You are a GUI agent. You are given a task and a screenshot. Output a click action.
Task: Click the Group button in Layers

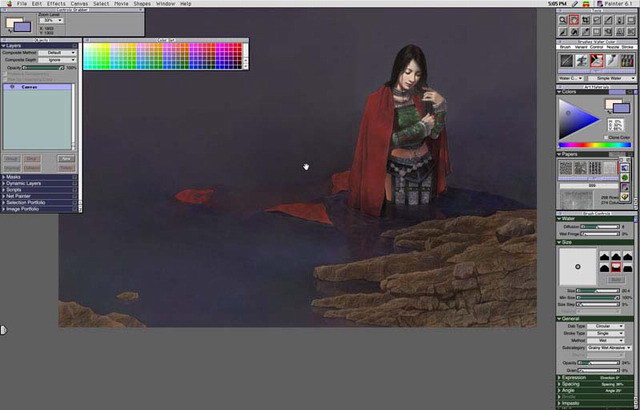click(11, 159)
